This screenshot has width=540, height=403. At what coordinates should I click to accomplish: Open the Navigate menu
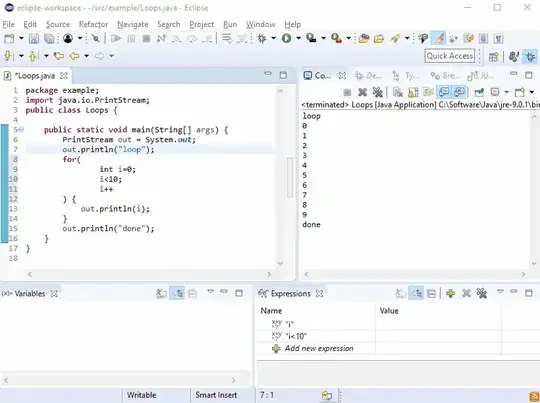133,24
